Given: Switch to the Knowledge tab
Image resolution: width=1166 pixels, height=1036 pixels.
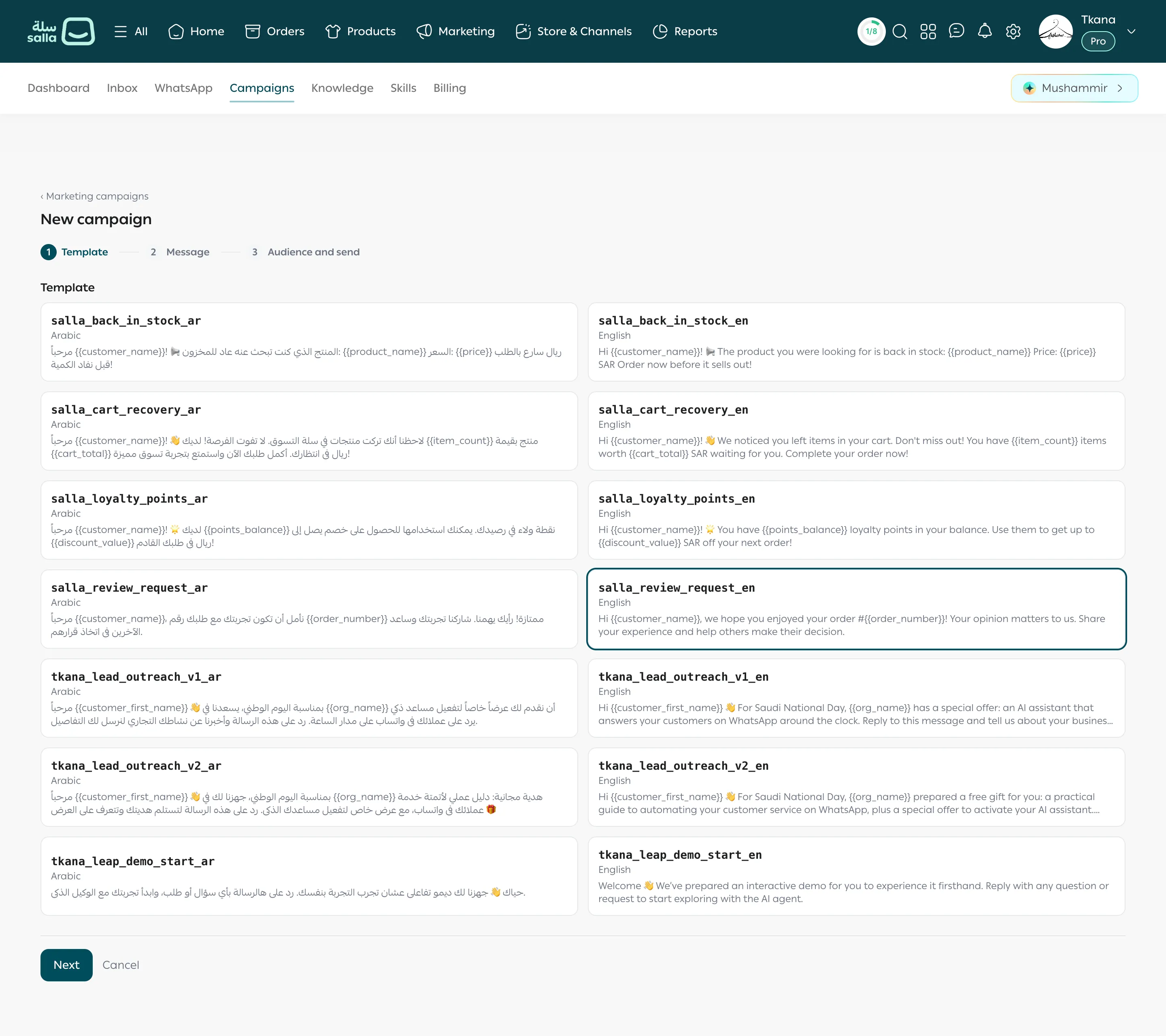Looking at the screenshot, I should (342, 88).
